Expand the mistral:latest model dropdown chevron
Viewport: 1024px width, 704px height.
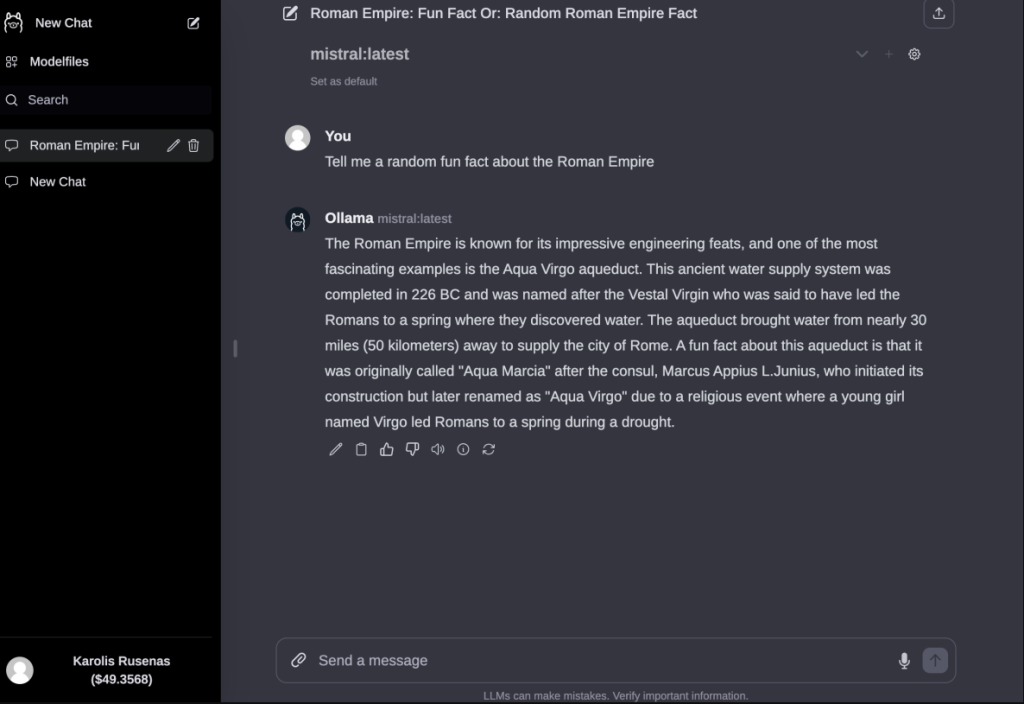(861, 54)
